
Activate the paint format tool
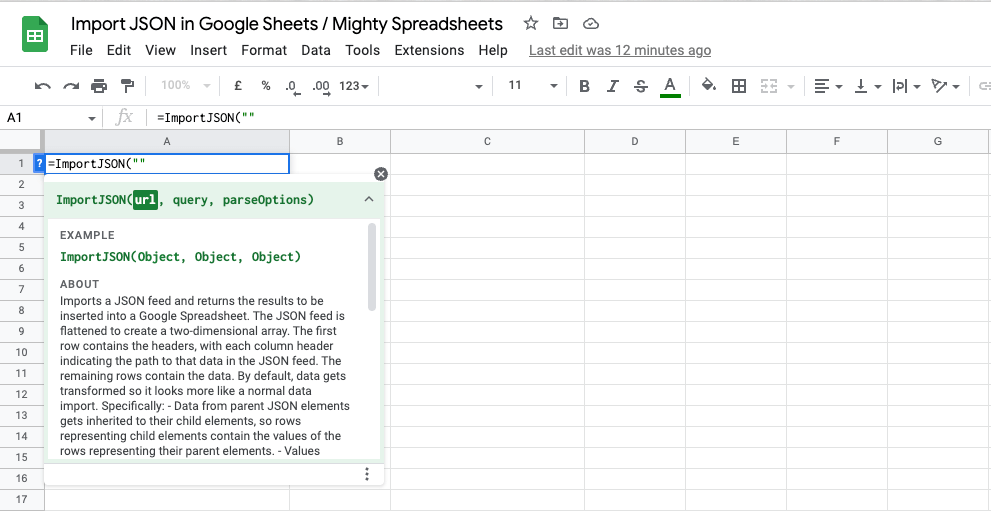[127, 86]
